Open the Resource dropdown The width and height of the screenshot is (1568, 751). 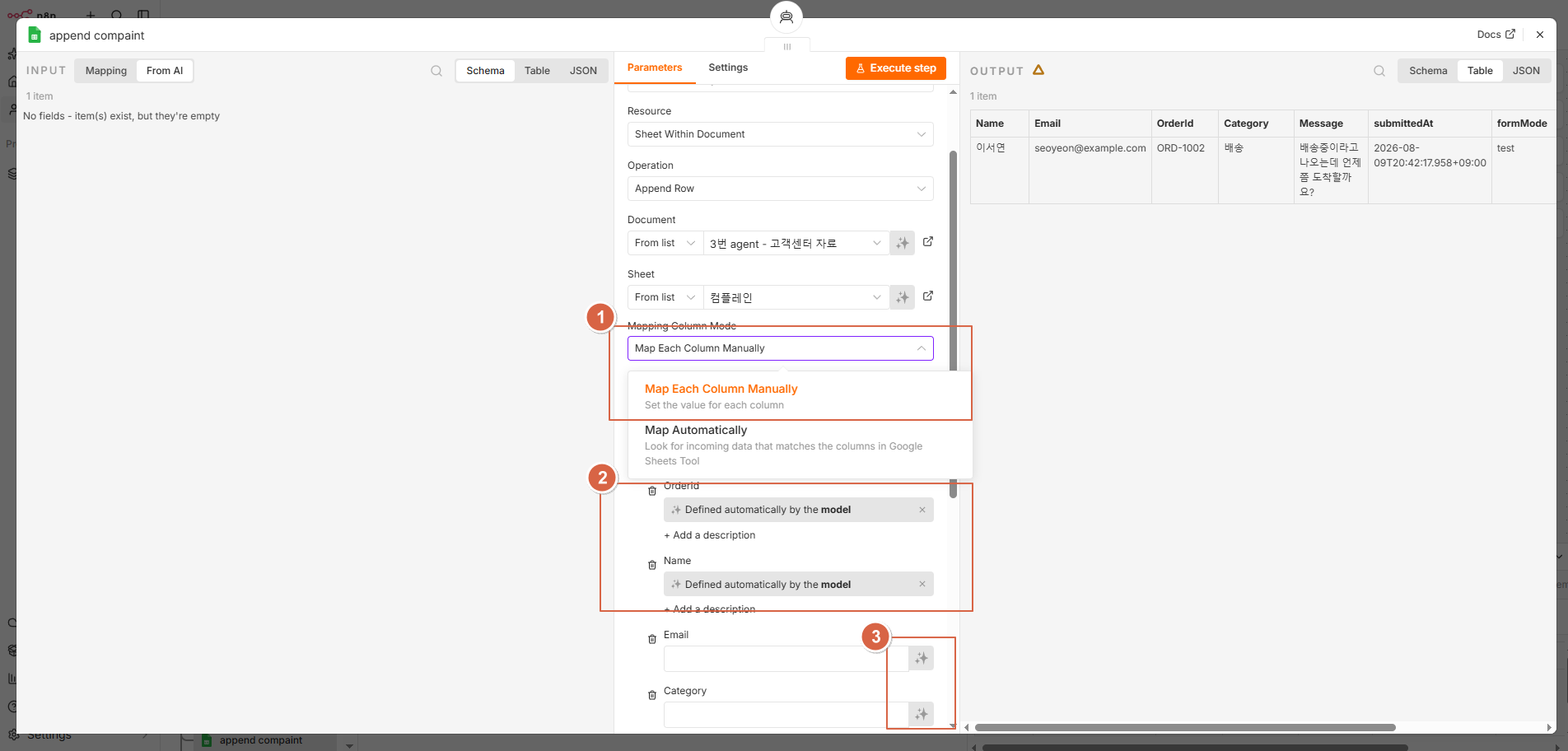coord(780,134)
